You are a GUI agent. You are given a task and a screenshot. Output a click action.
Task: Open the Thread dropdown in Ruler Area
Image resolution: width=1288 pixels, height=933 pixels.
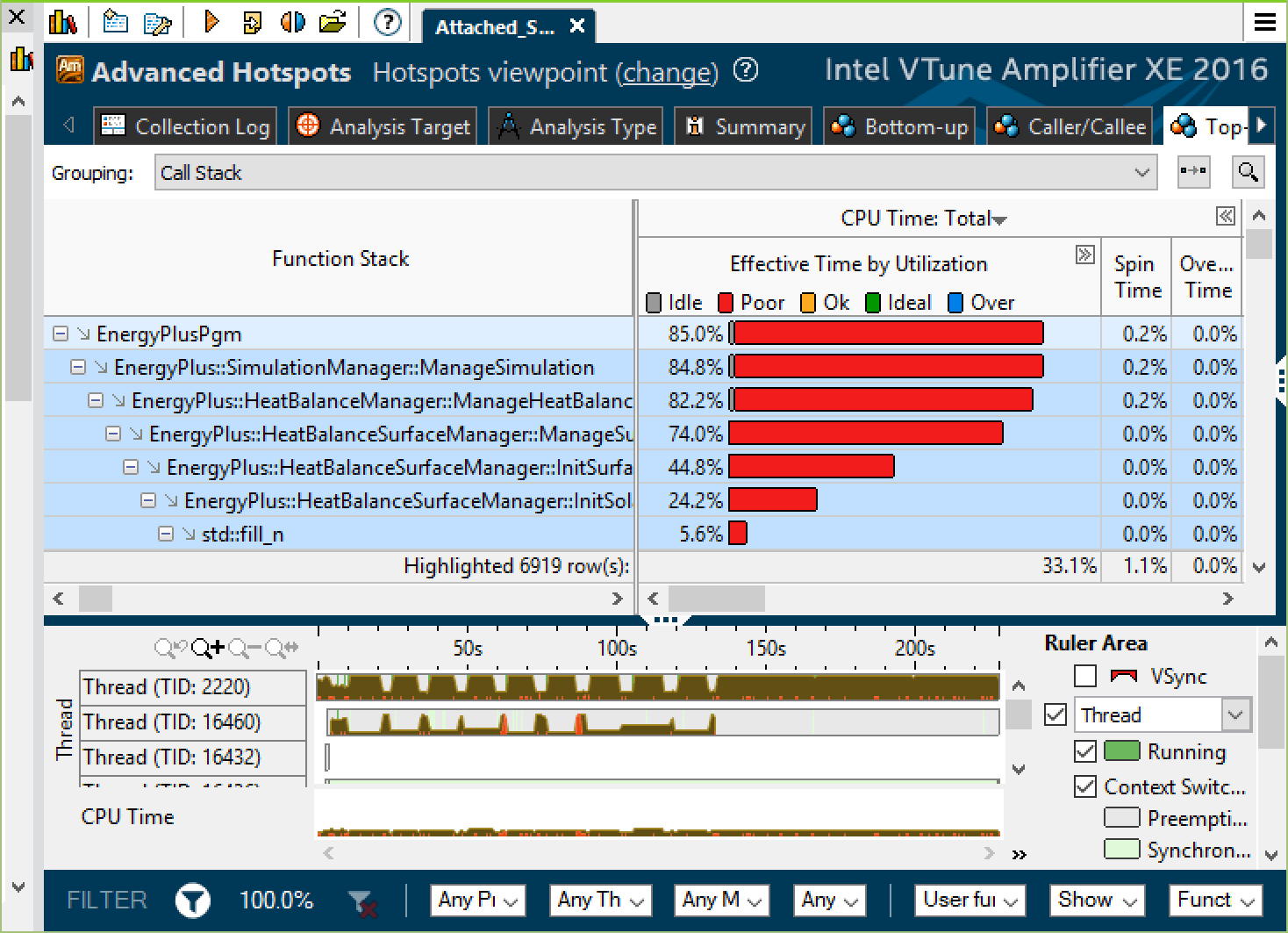[x=1237, y=714]
